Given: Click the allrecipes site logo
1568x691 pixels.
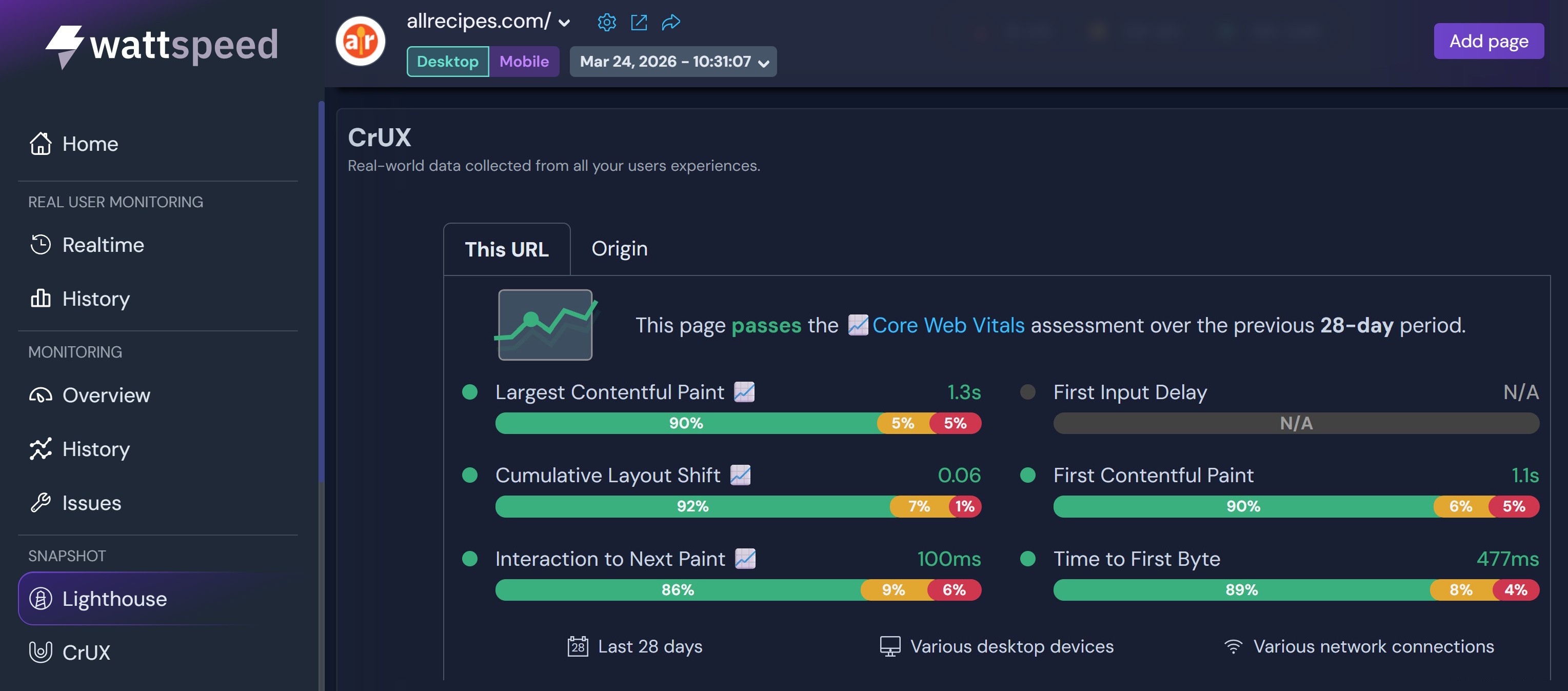Looking at the screenshot, I should pyautogui.click(x=361, y=41).
